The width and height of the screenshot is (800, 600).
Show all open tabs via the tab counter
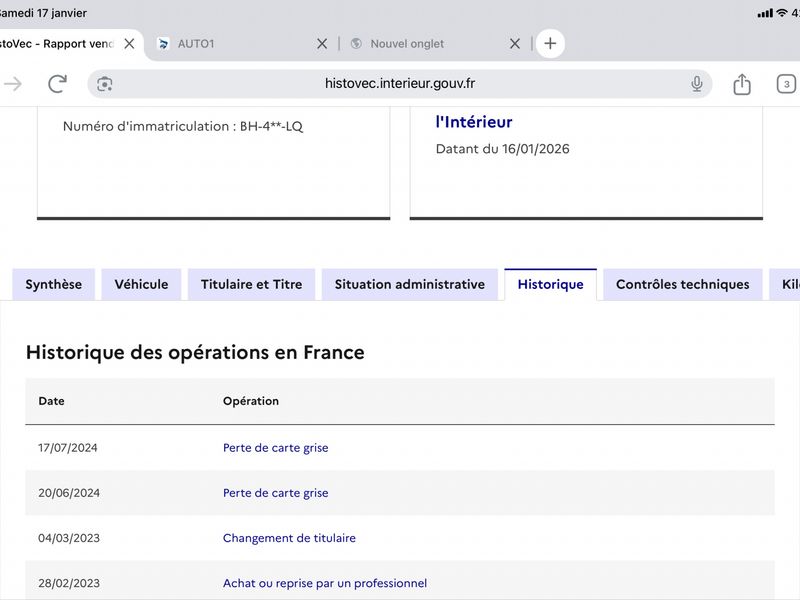click(786, 84)
